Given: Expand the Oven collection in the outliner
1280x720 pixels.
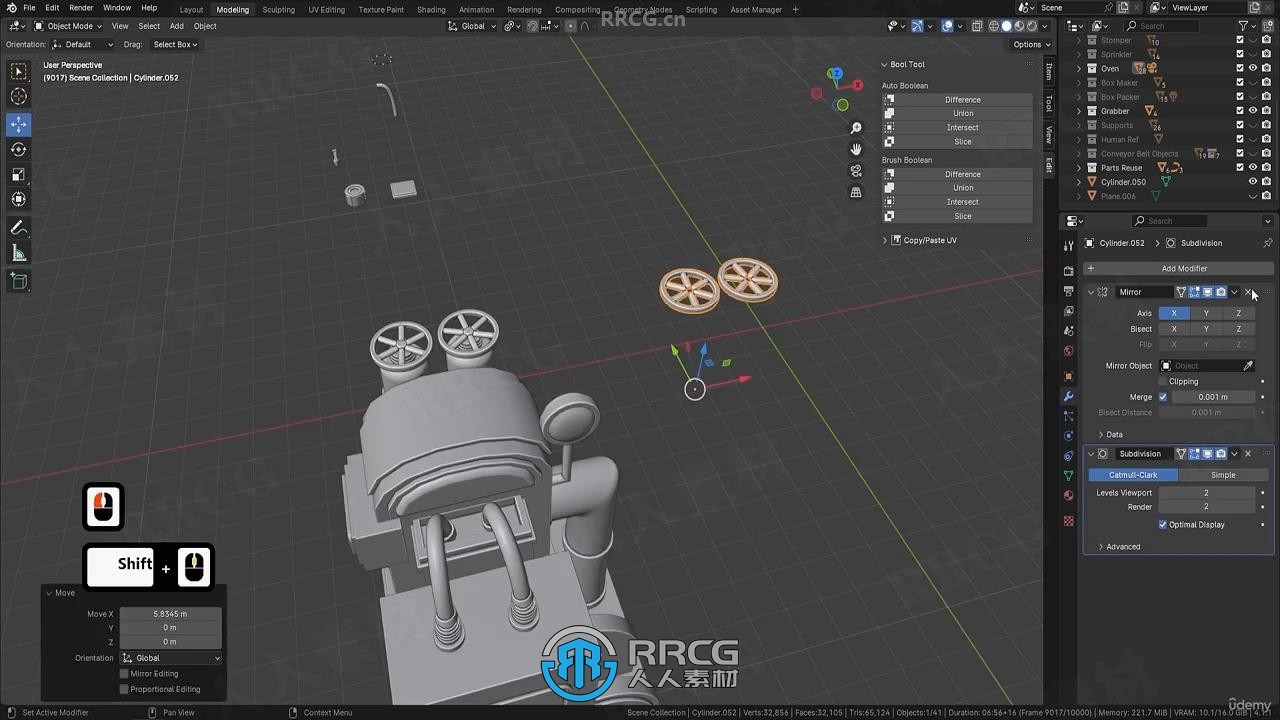Looking at the screenshot, I should coord(1079,68).
